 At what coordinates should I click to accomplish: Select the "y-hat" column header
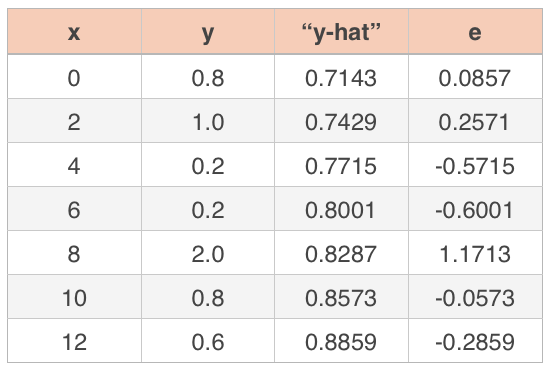[x=341, y=32]
